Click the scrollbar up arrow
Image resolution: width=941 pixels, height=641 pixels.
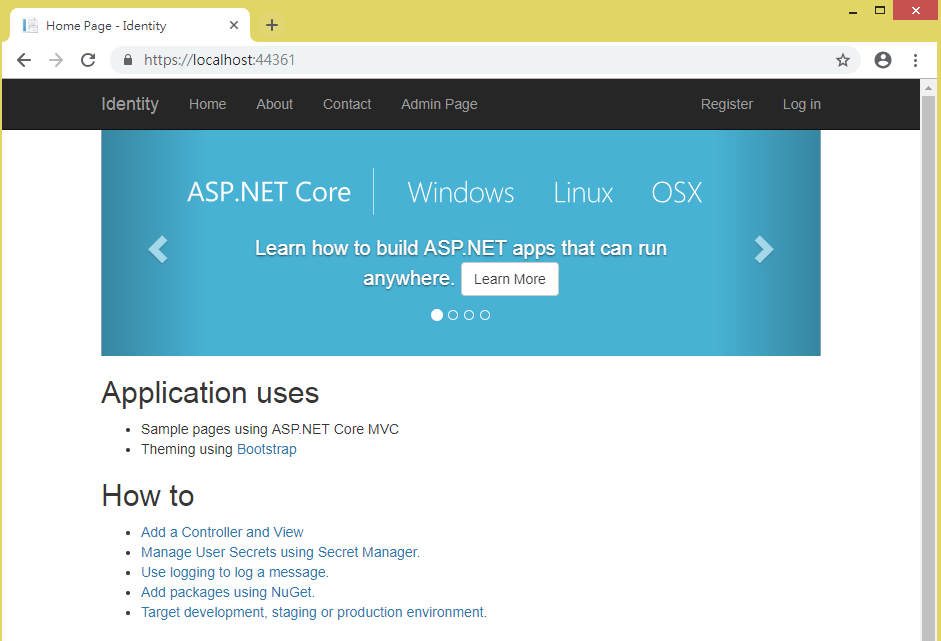pyautogui.click(x=928, y=88)
